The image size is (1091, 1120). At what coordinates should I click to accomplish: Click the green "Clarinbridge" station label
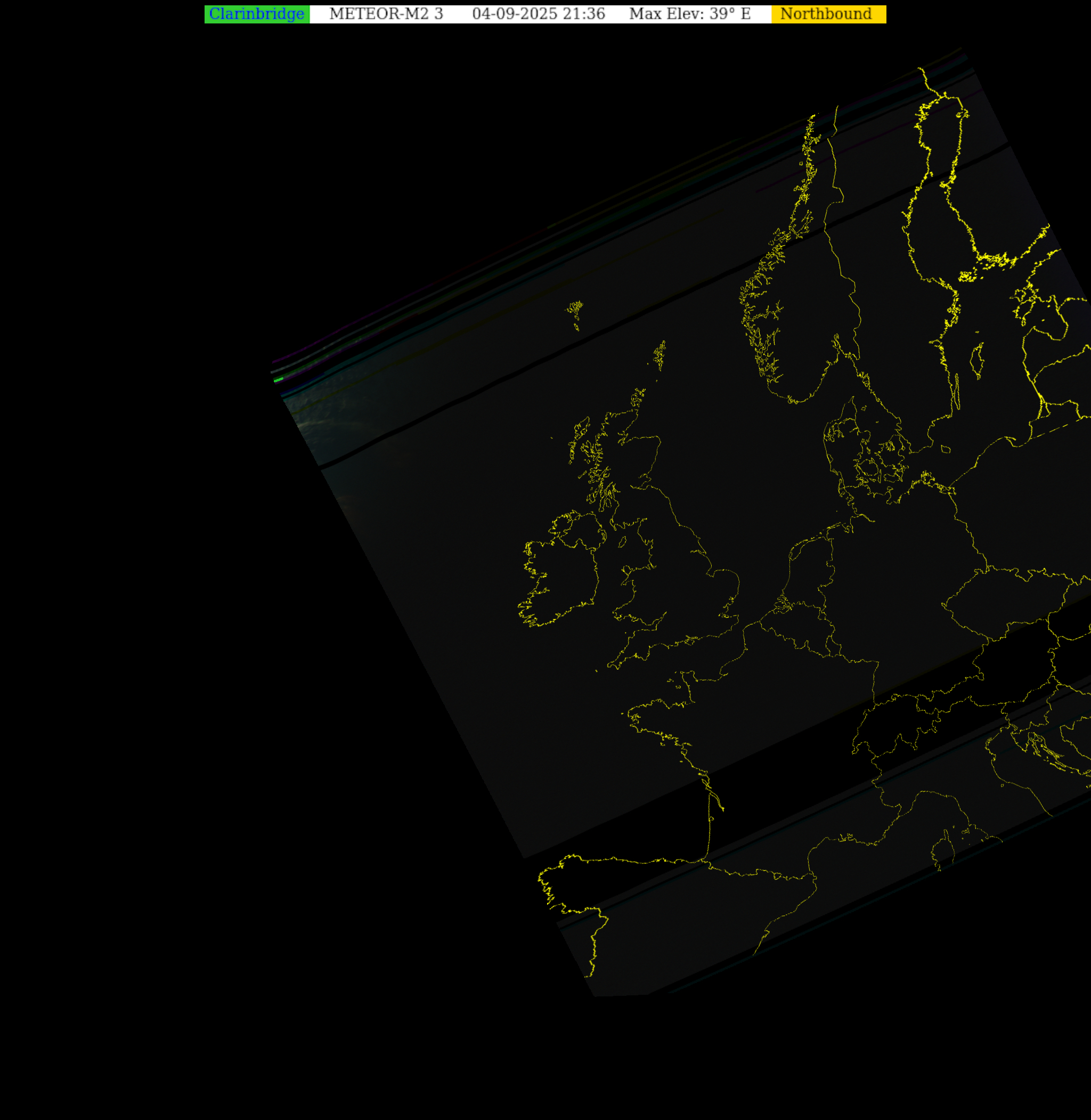(257, 14)
